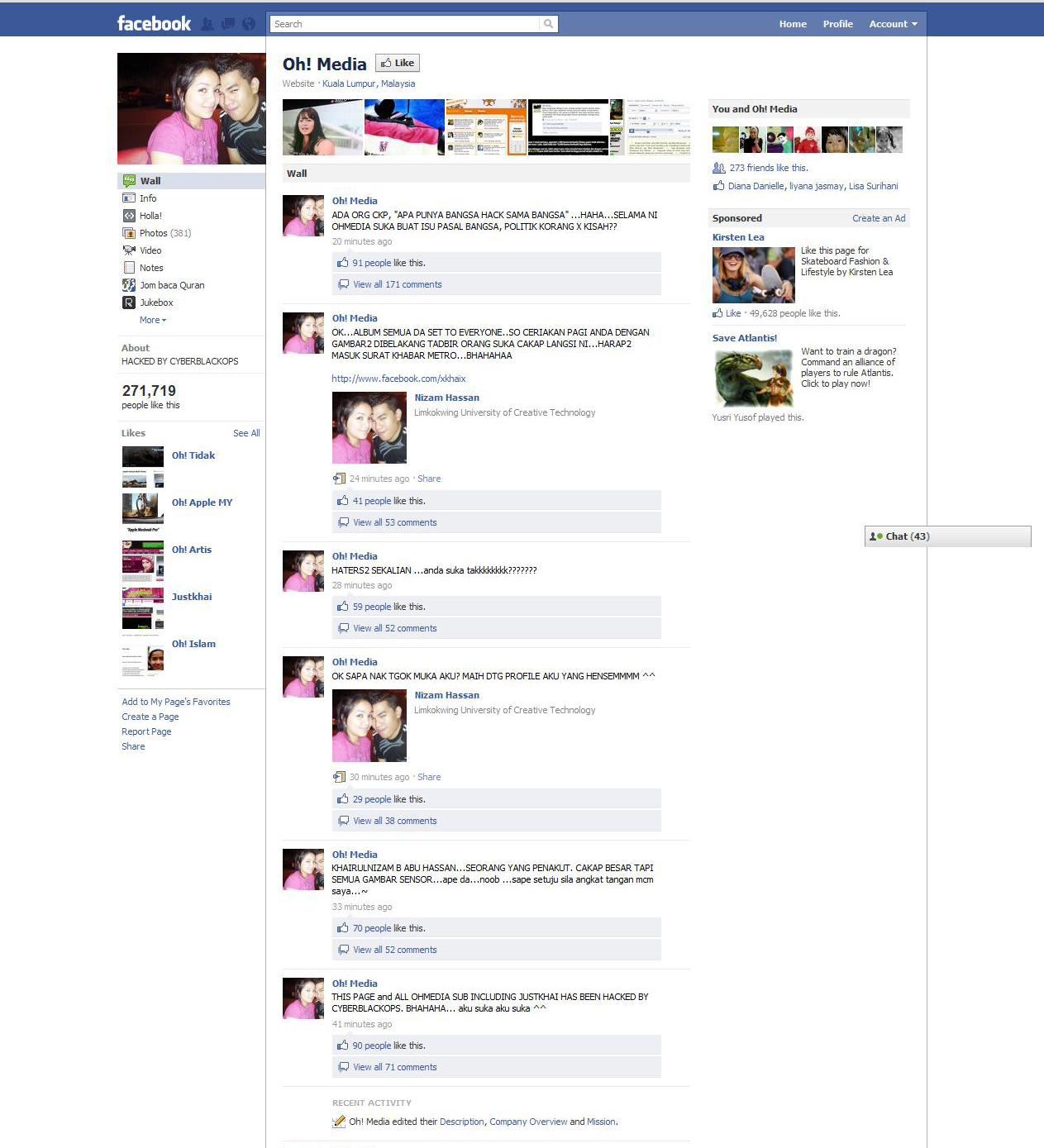The image size is (1044, 1148).
Task: Open the facebook.com/xkhaix link
Action: [x=398, y=379]
